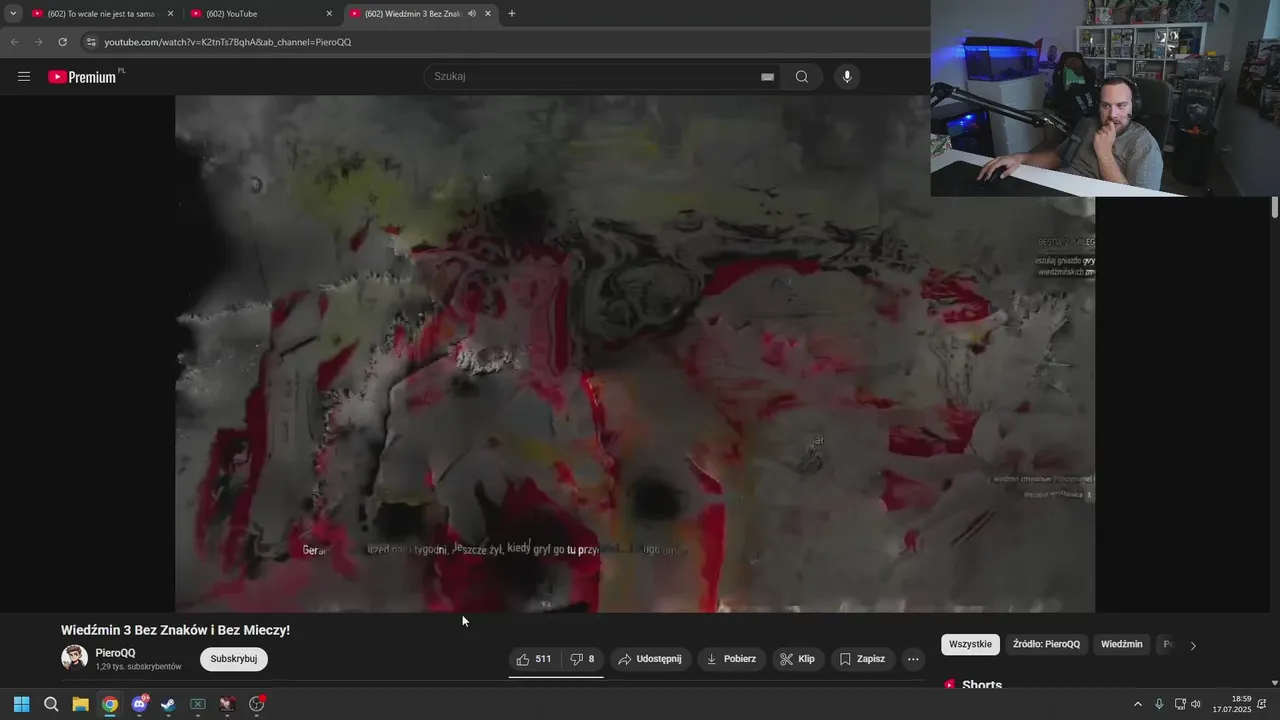Close the '(602) YouTube' tab
Viewport: 1280px width, 720px height.
point(329,14)
